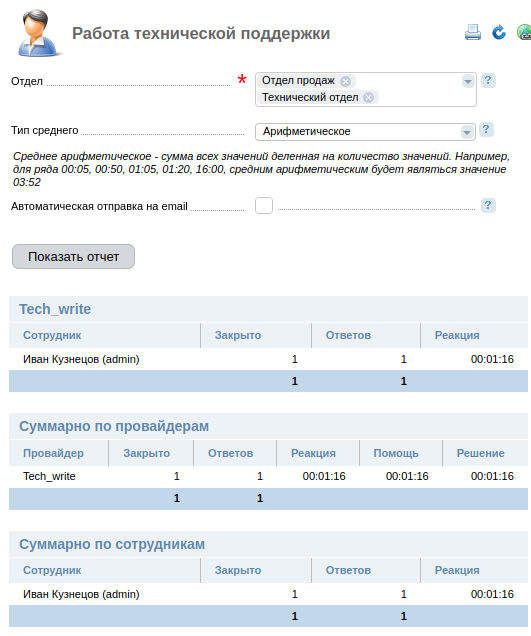This screenshot has width=531, height=636.
Task: Expand the Отдел multi-select dropdown arrow
Action: (x=468, y=81)
